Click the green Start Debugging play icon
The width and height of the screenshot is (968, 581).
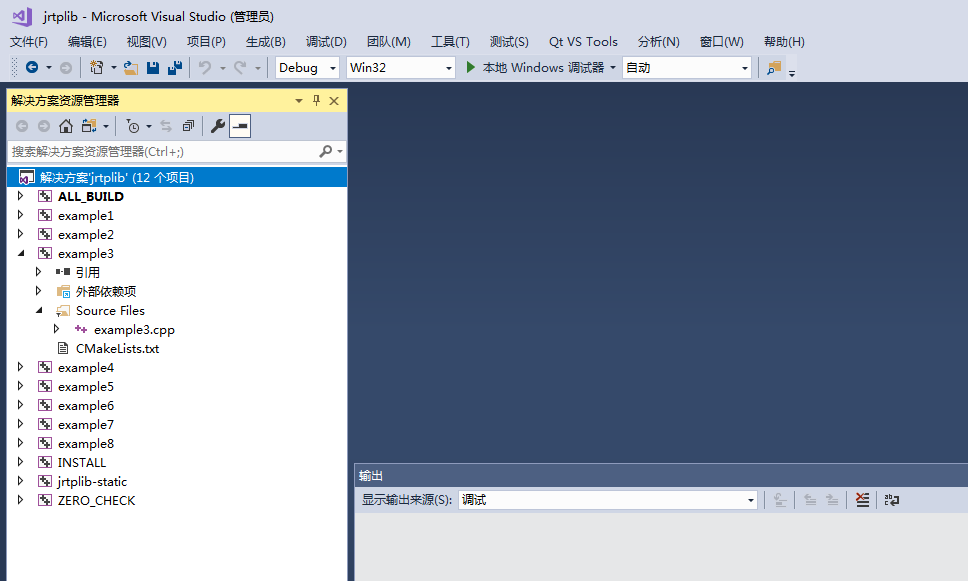pos(470,67)
